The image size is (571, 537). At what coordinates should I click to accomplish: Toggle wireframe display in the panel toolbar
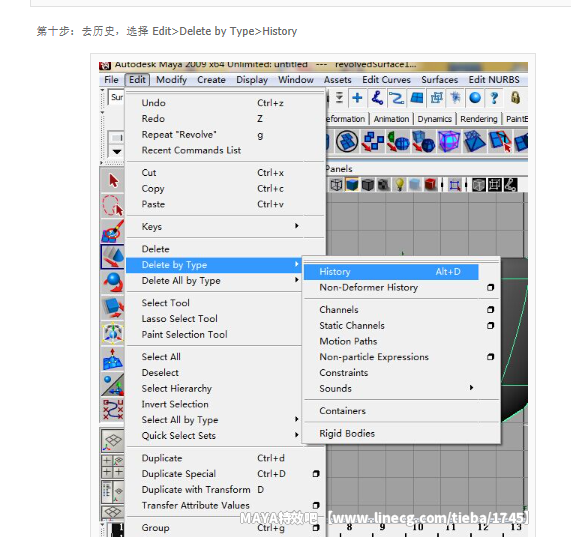click(x=336, y=185)
